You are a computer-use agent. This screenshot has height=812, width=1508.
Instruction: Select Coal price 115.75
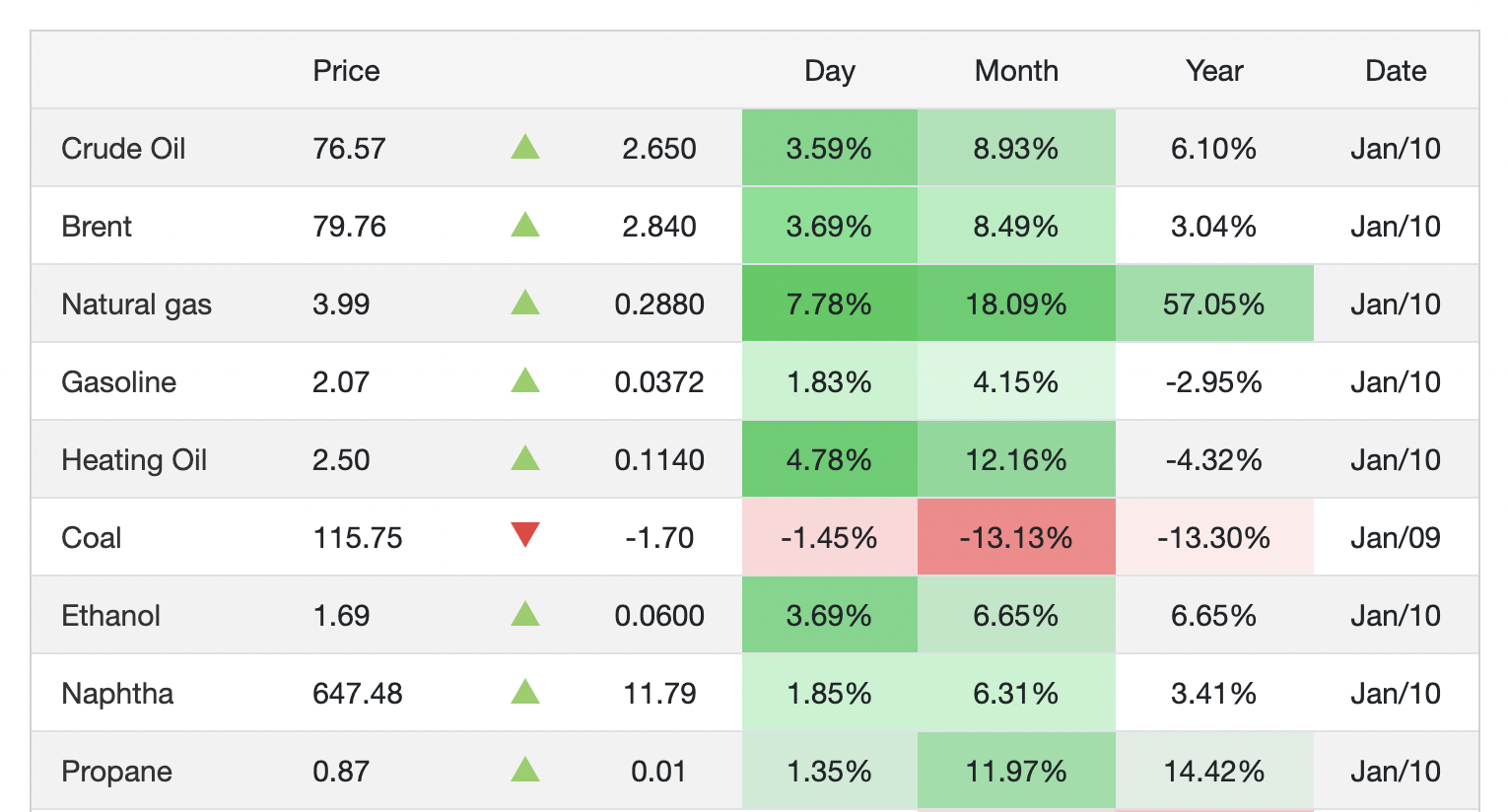(358, 538)
